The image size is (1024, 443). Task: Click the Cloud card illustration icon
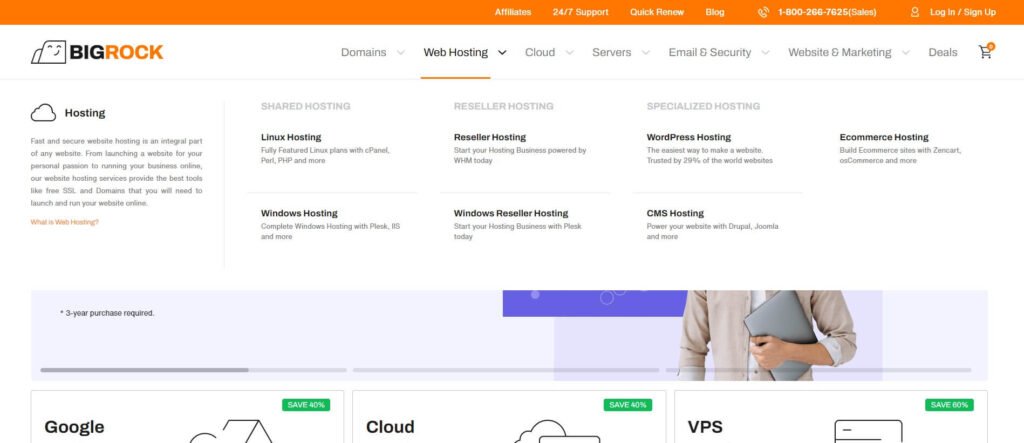pos(556,431)
